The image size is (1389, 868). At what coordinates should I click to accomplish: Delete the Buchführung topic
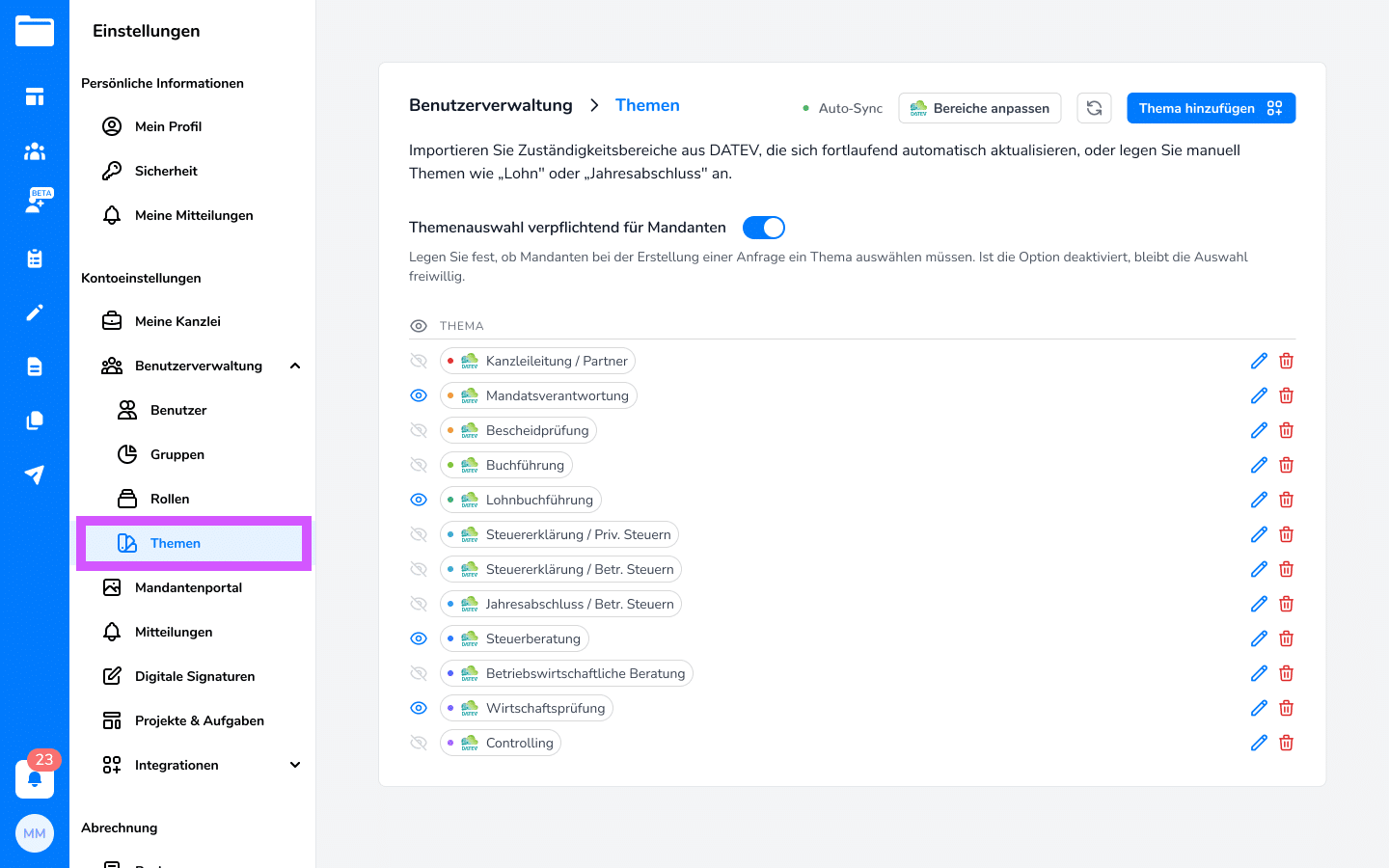tap(1286, 465)
